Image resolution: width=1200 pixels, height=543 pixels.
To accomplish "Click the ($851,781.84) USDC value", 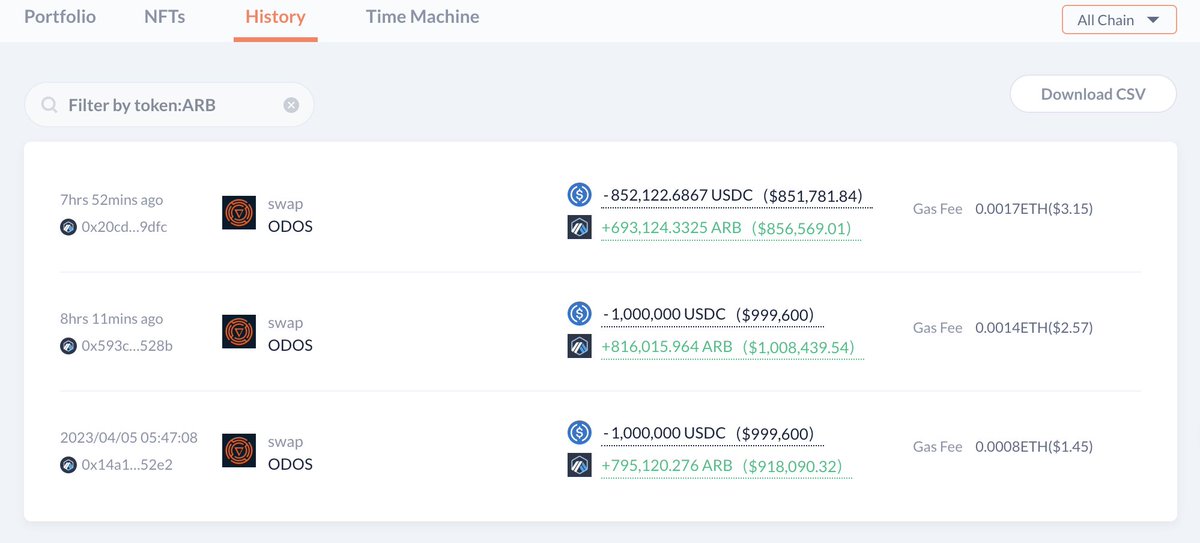I will coord(812,196).
